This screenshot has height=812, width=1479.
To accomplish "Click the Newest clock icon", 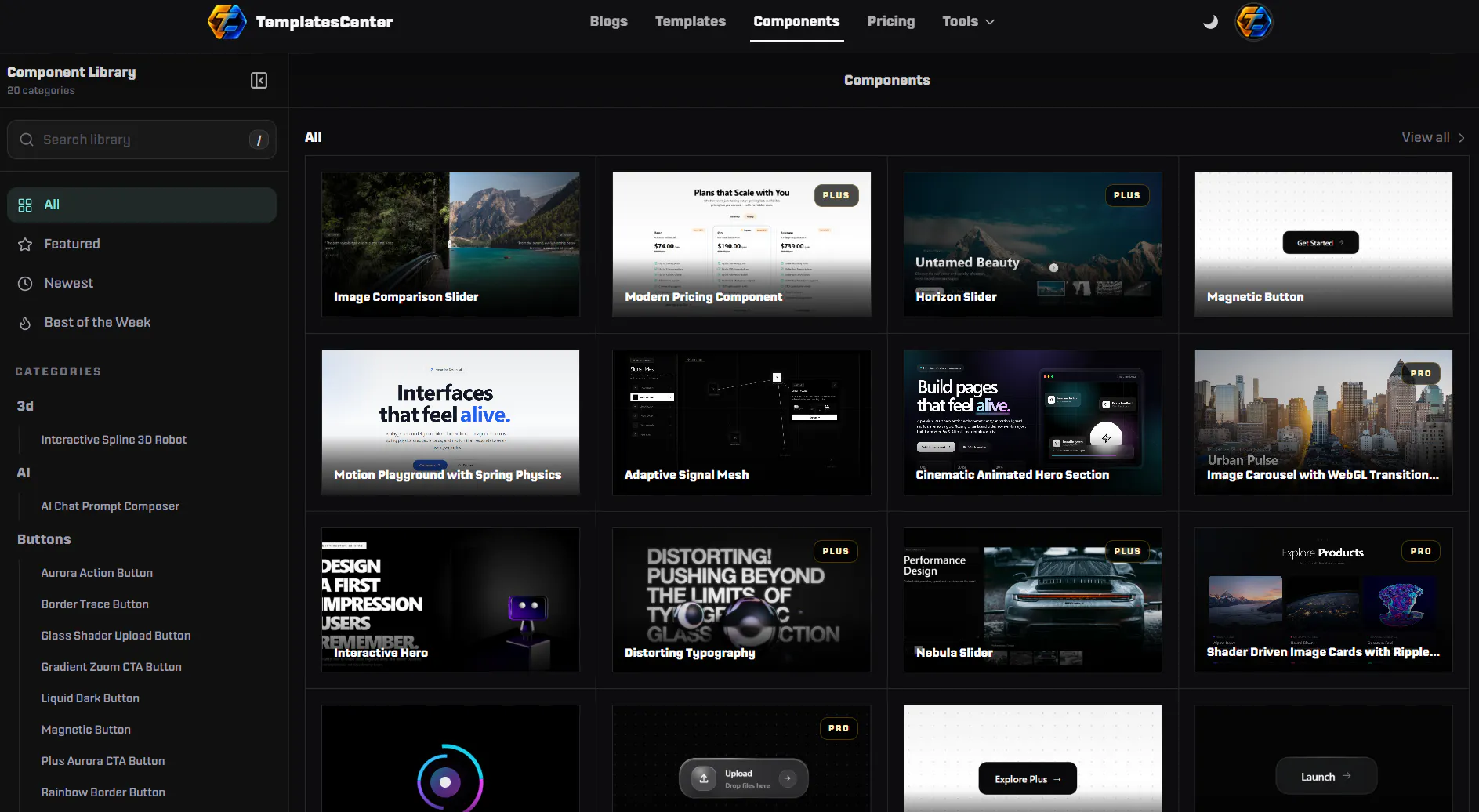I will click(x=25, y=284).
